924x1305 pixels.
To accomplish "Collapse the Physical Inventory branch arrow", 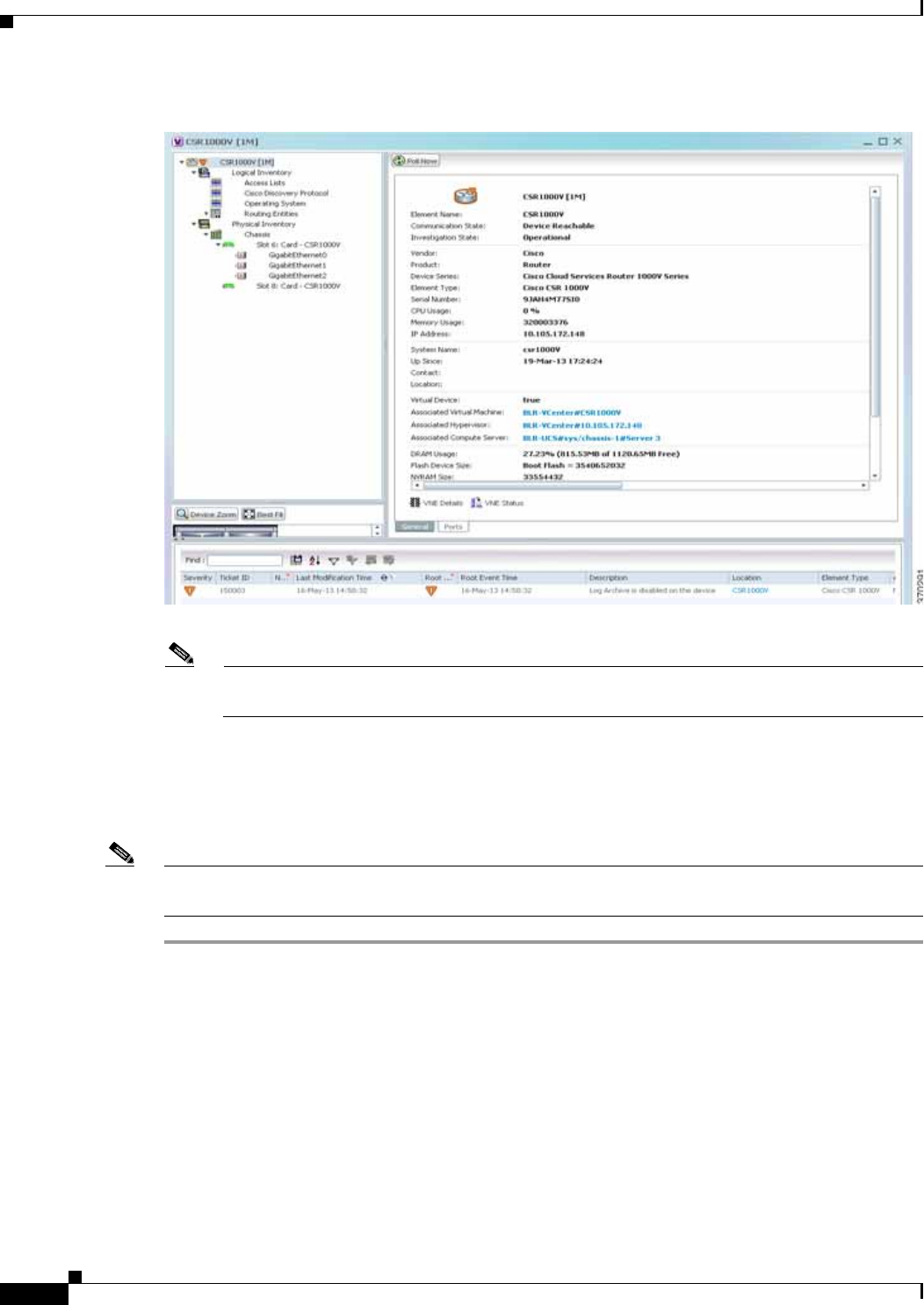I will click(x=194, y=224).
